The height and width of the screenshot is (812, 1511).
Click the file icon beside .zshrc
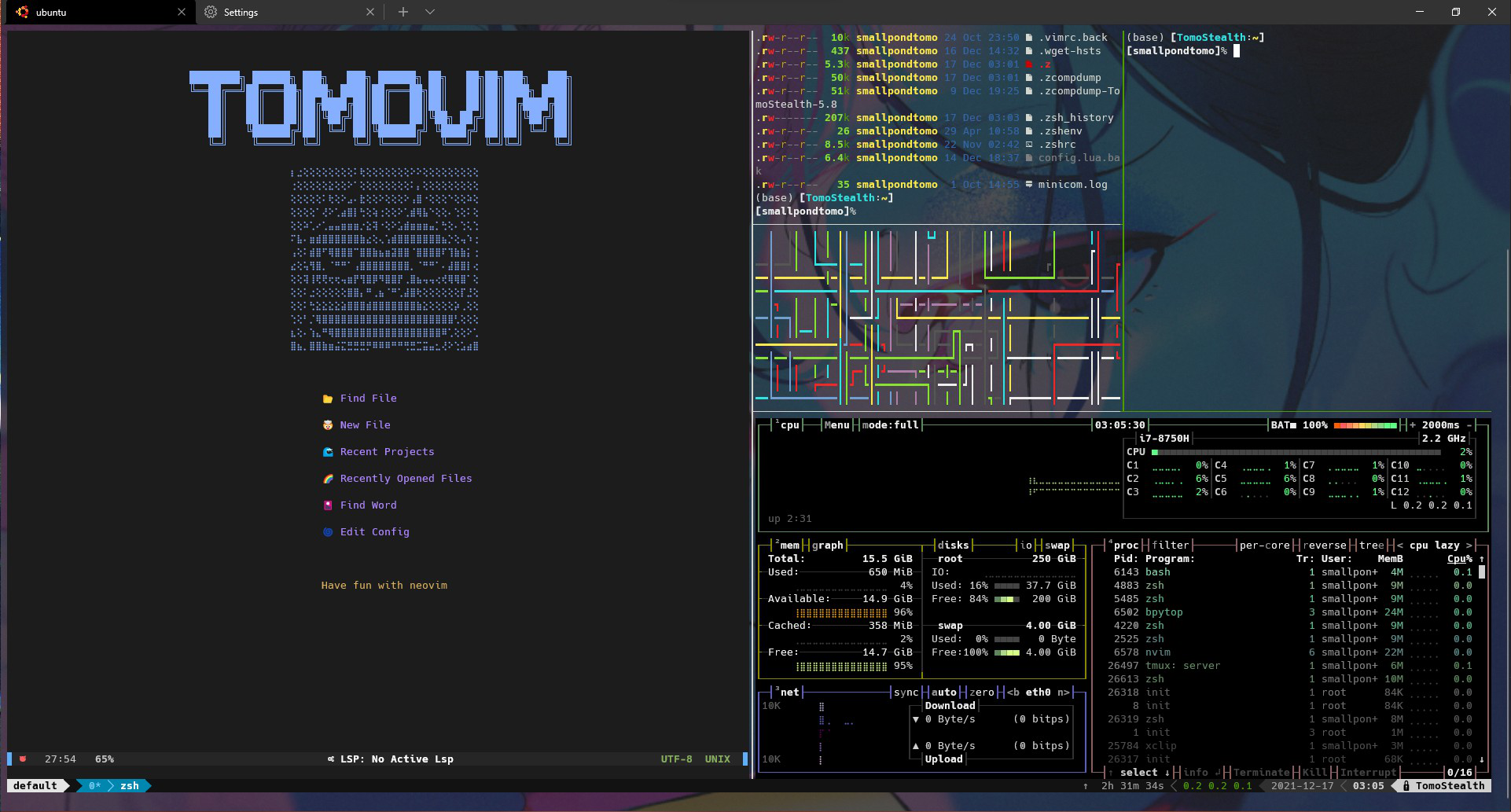click(x=1029, y=145)
